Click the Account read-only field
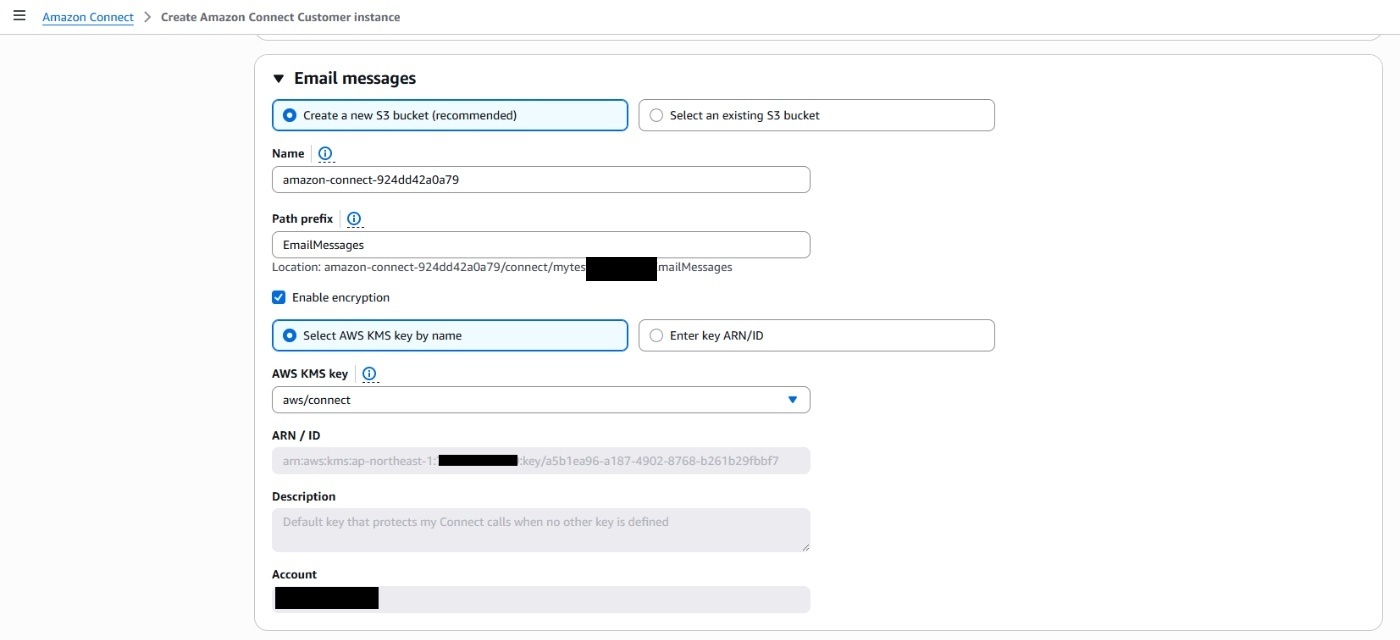This screenshot has height=640, width=1400. tap(541, 599)
